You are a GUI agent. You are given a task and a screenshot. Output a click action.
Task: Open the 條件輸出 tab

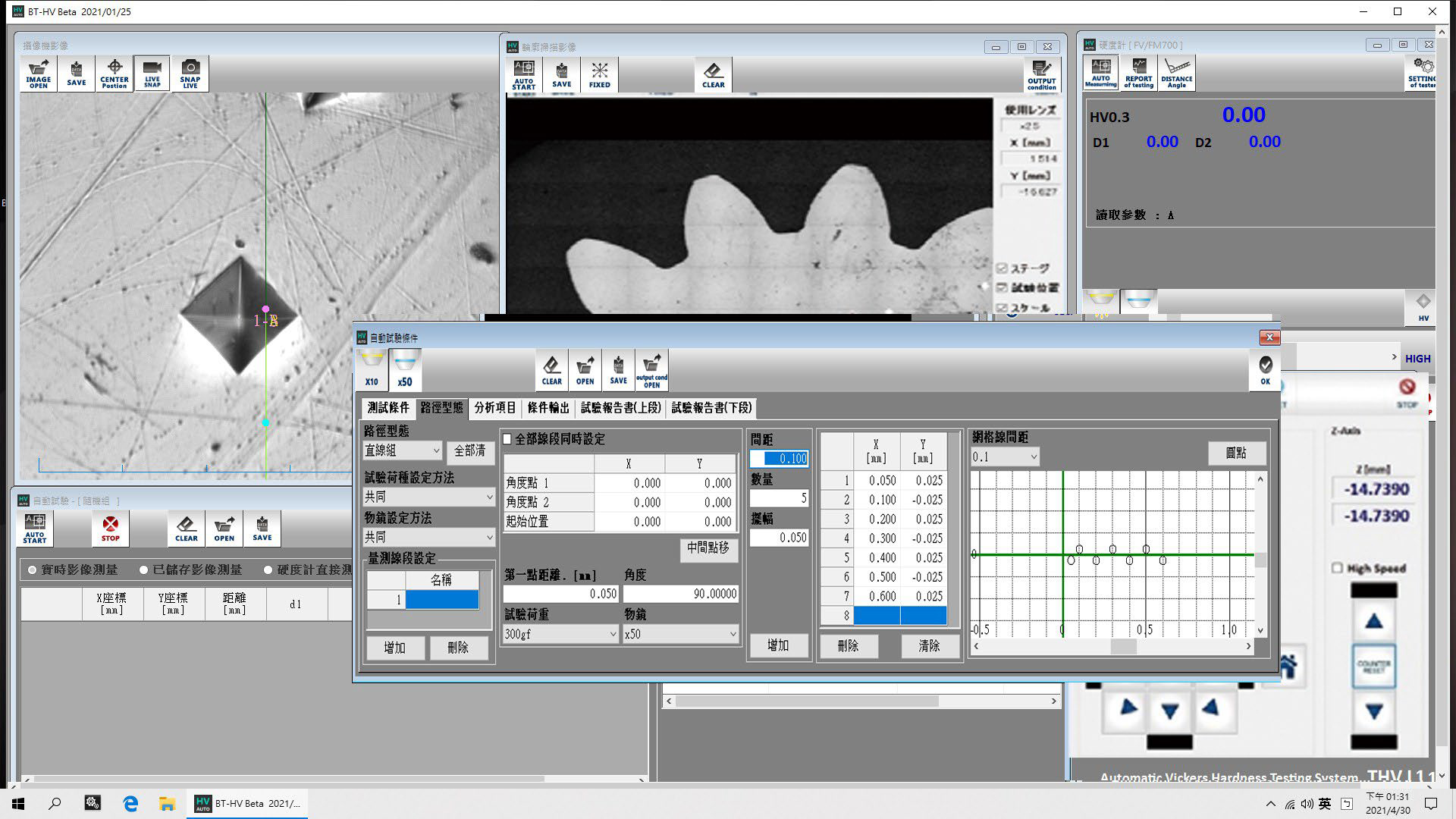(548, 408)
